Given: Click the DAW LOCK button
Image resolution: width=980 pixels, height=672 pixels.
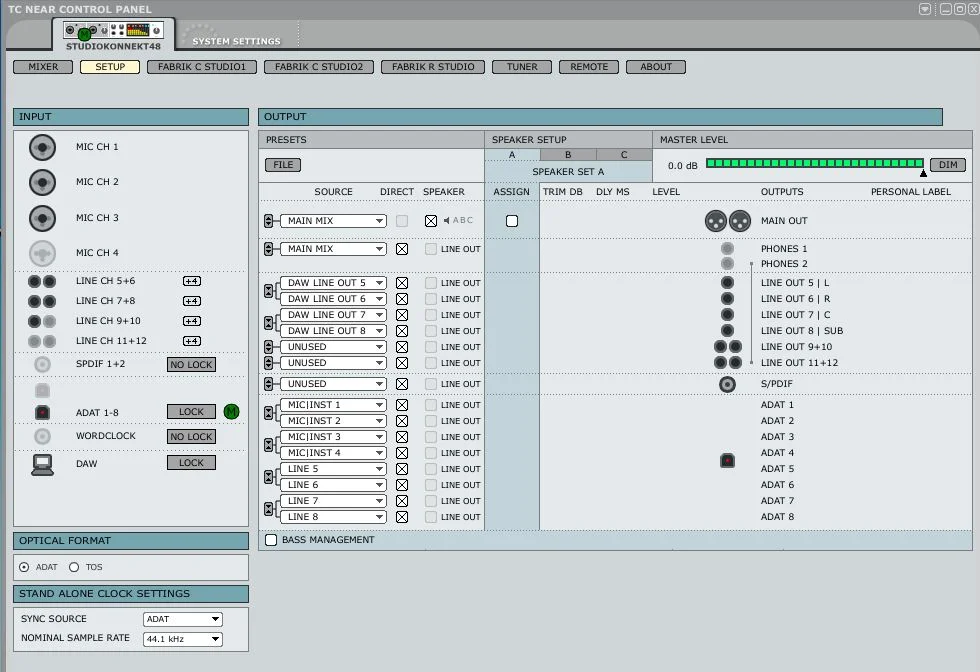Looking at the screenshot, I should click(191, 463).
